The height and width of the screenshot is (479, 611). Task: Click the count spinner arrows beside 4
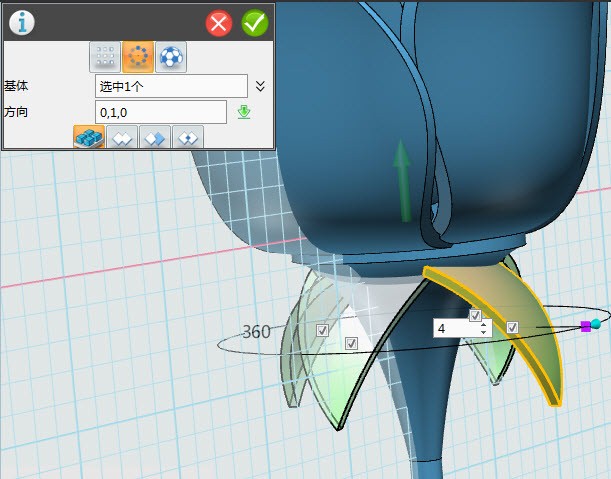484,328
